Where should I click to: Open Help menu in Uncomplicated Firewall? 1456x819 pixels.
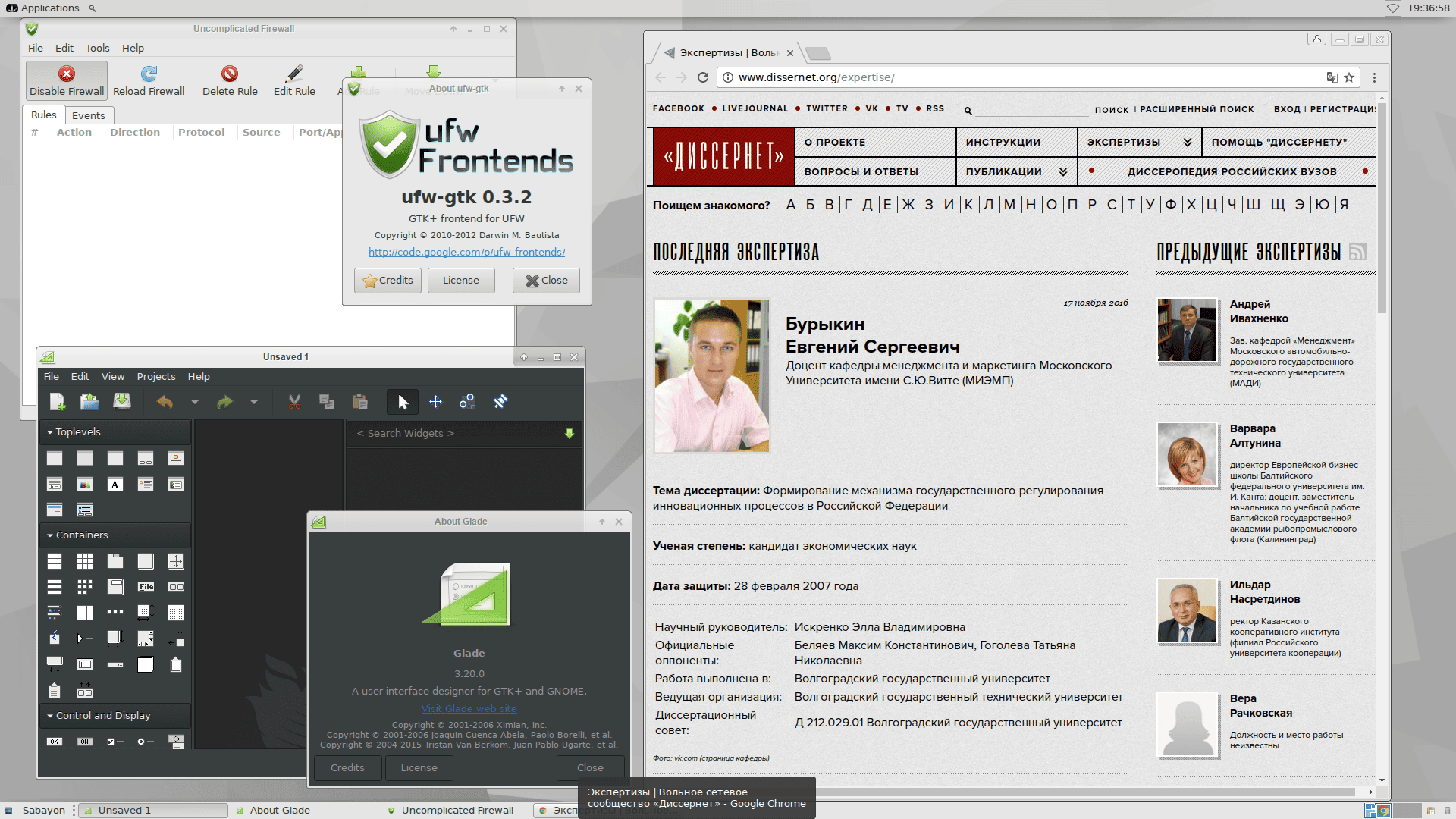coord(133,48)
